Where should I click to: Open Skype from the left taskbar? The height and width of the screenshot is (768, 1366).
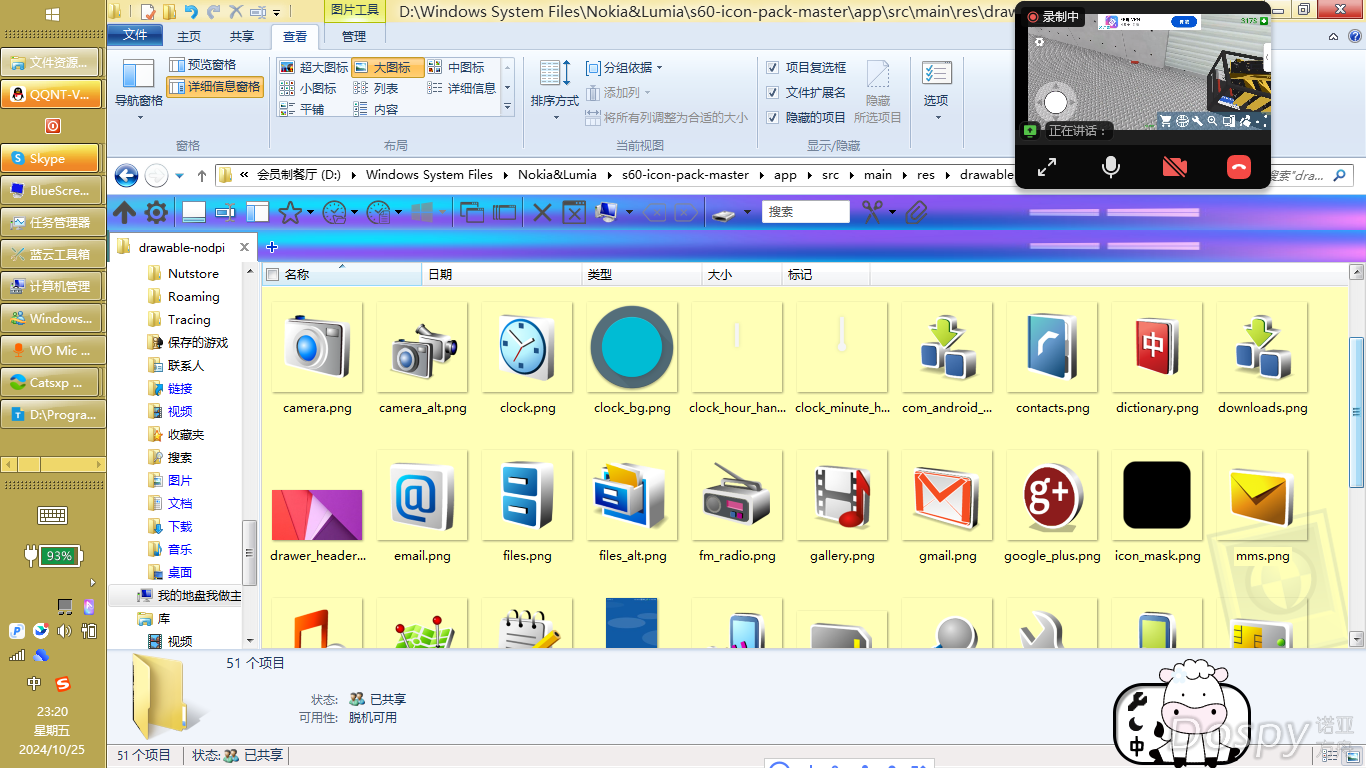tap(51, 158)
